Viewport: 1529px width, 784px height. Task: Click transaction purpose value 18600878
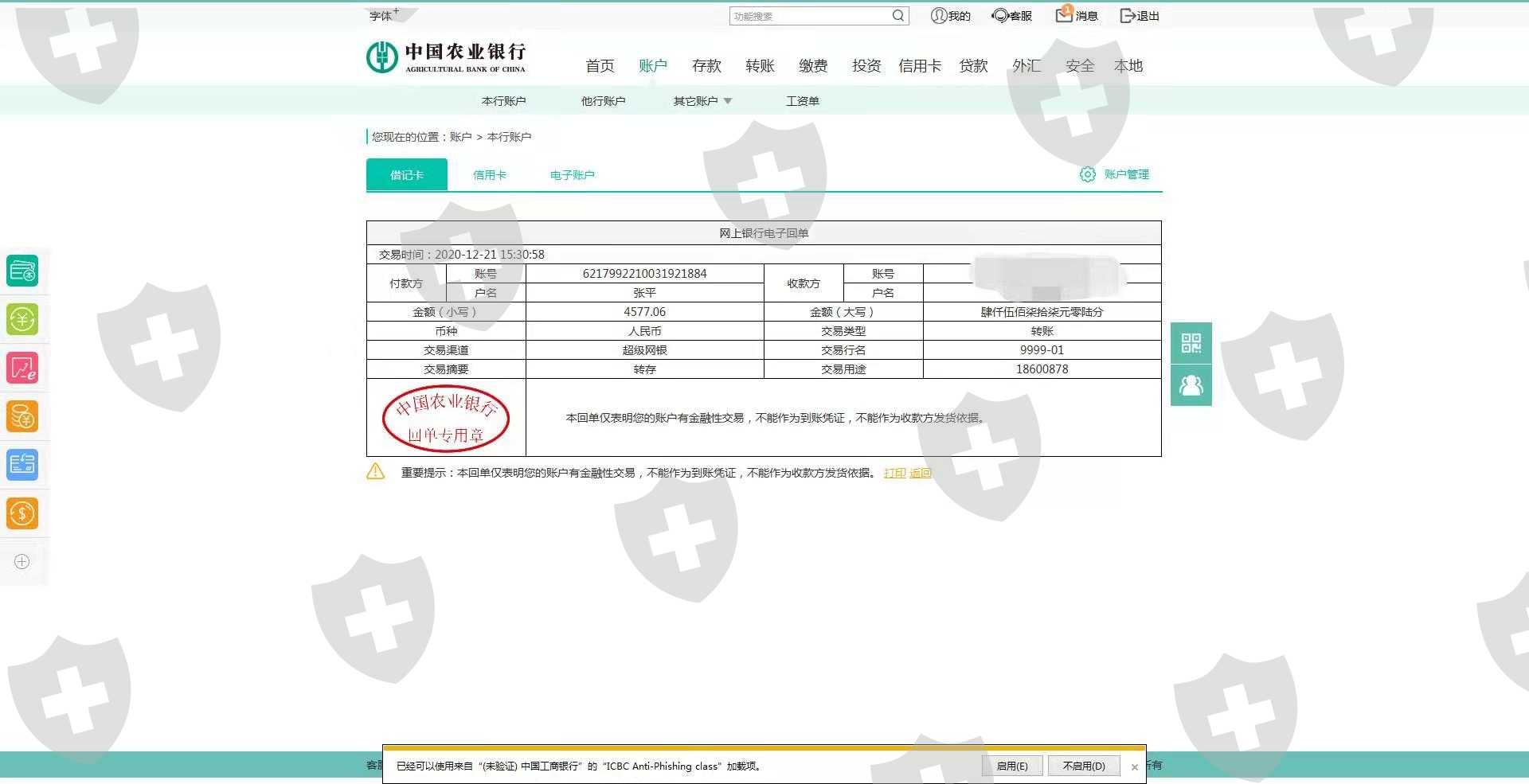click(x=1042, y=369)
